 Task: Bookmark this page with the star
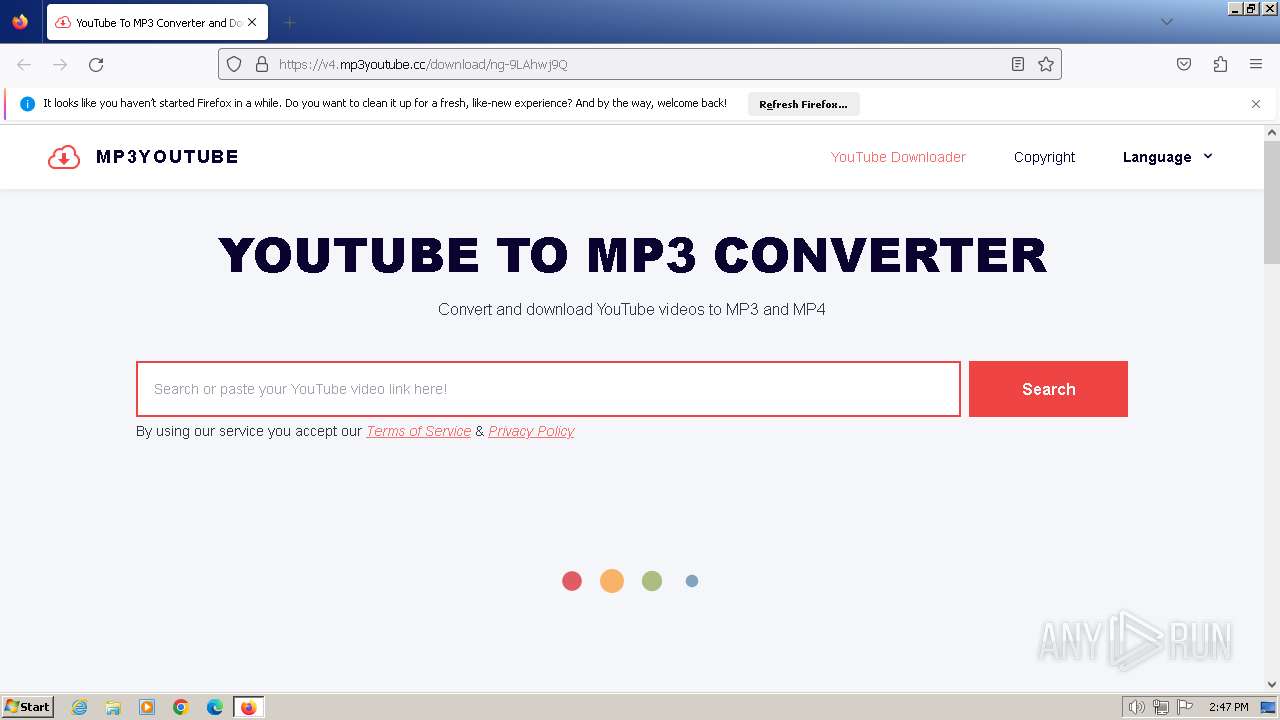(x=1046, y=64)
